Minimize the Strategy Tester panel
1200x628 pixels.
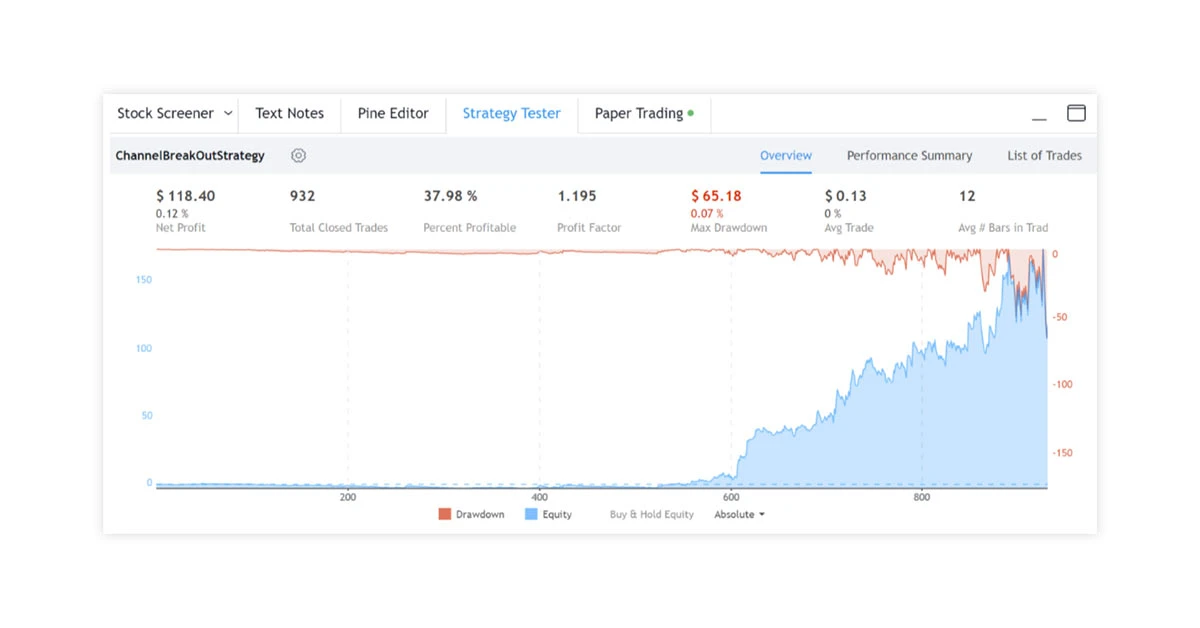click(1039, 116)
